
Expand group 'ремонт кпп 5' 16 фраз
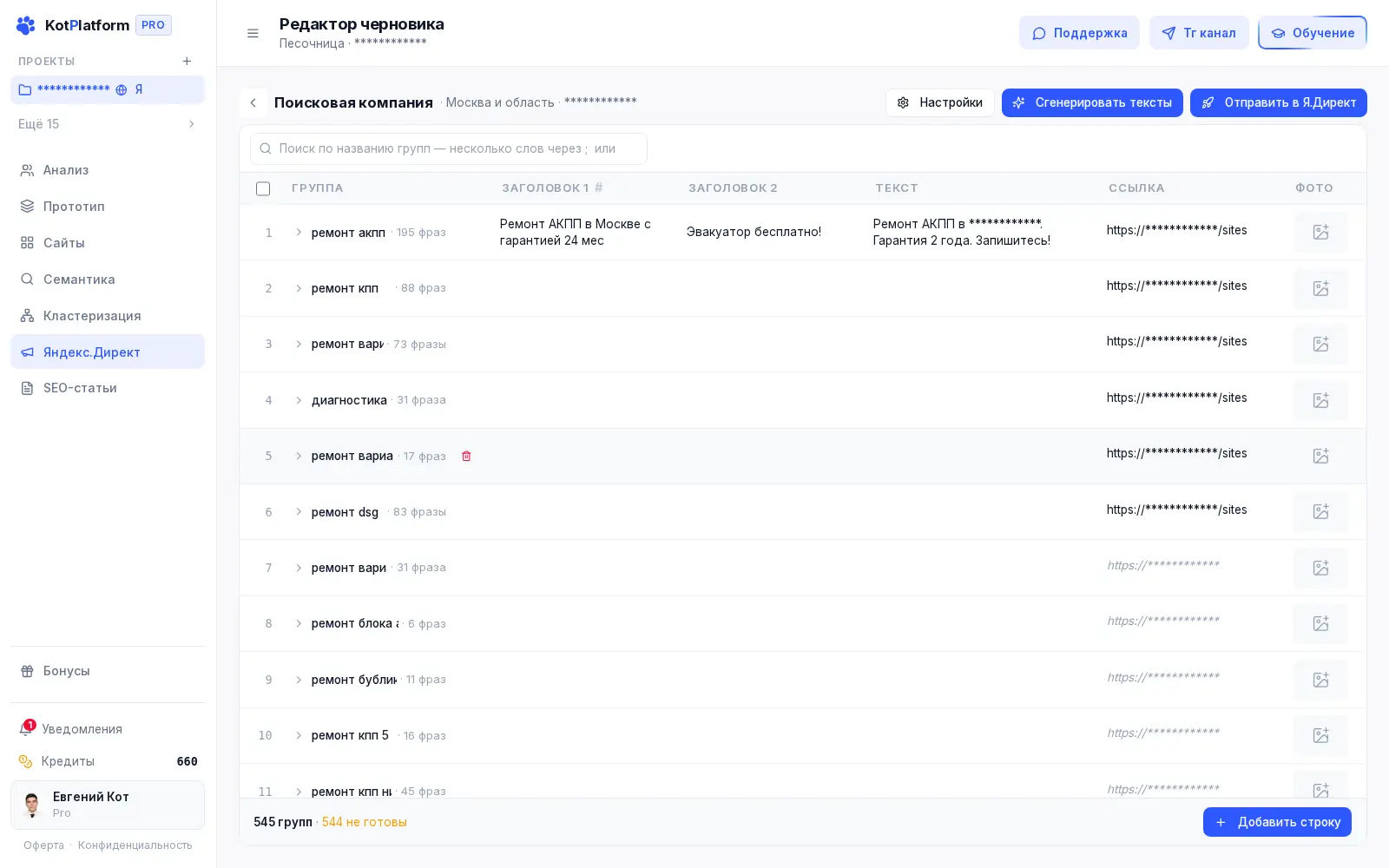pyautogui.click(x=299, y=735)
